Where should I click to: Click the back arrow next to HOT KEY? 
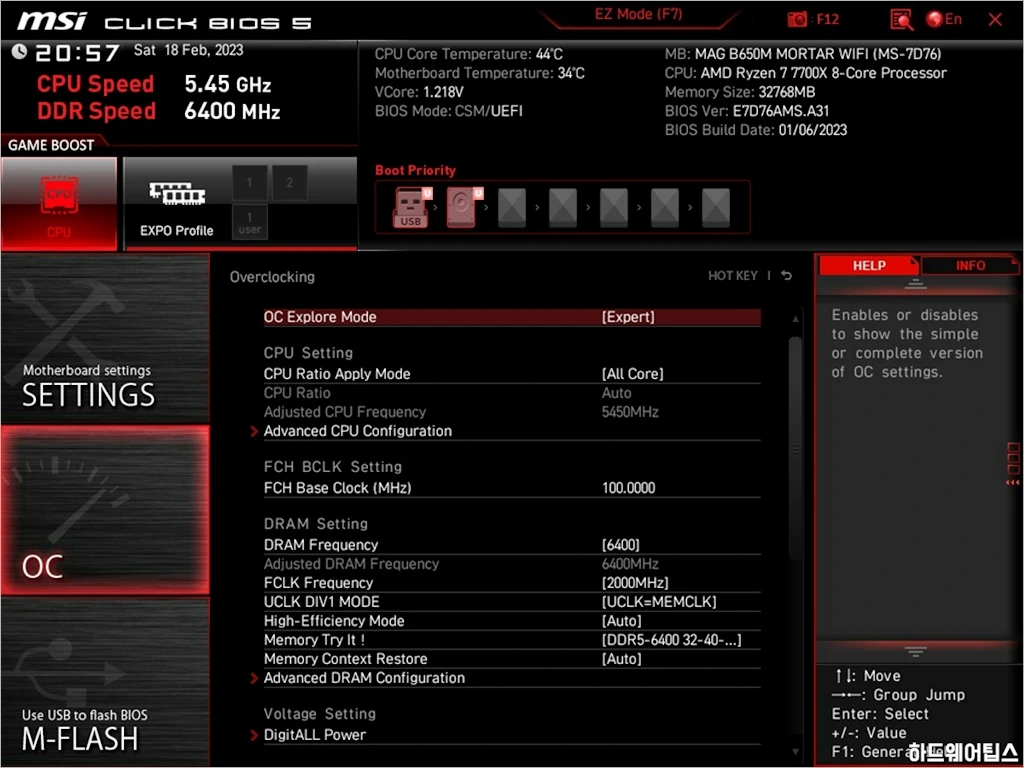(786, 276)
